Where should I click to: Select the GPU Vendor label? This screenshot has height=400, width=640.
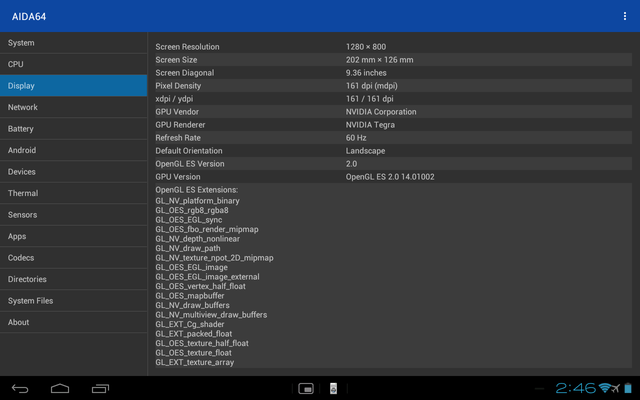tap(177, 112)
